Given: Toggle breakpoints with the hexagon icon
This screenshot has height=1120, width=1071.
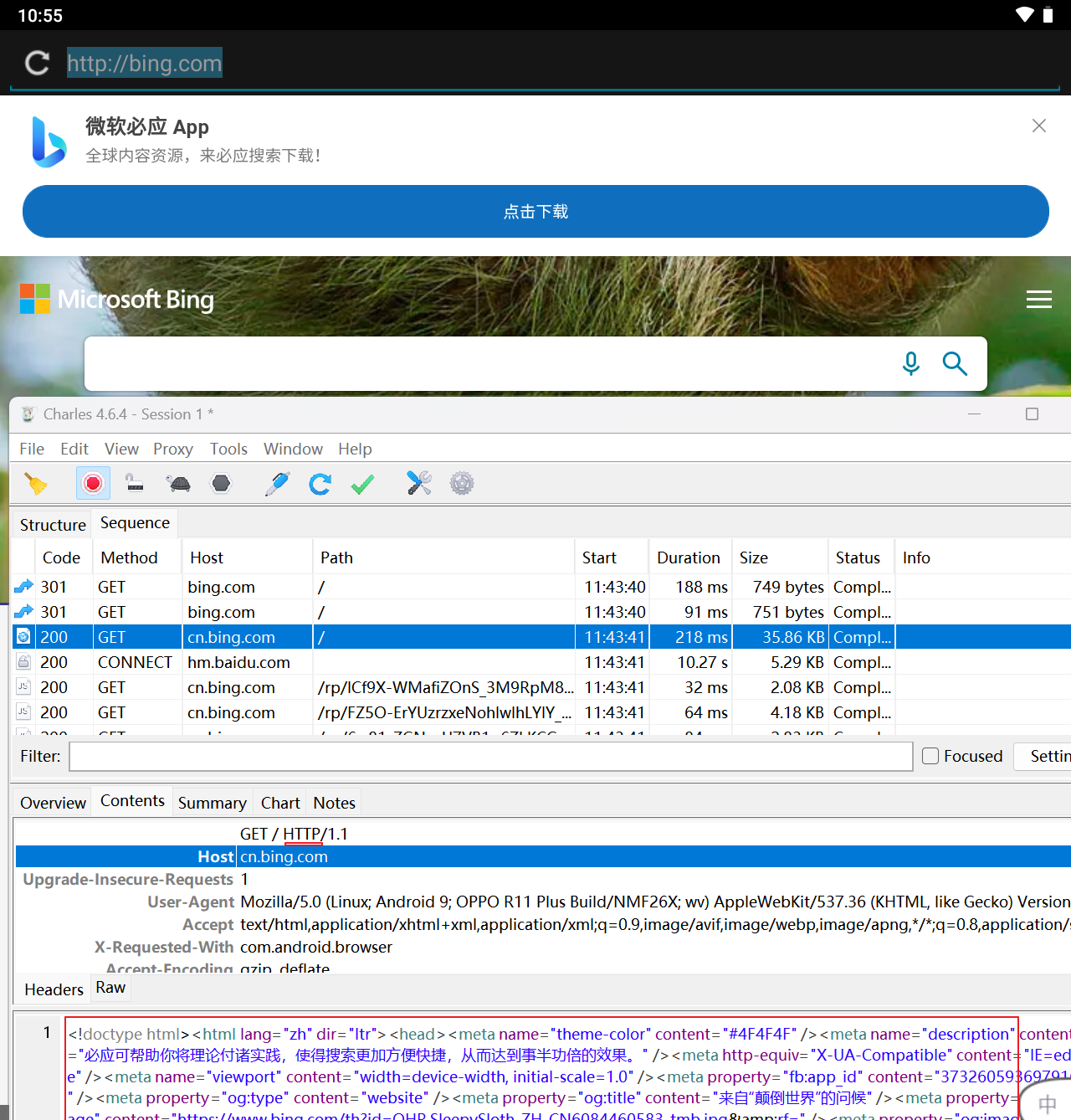Looking at the screenshot, I should point(221,483).
